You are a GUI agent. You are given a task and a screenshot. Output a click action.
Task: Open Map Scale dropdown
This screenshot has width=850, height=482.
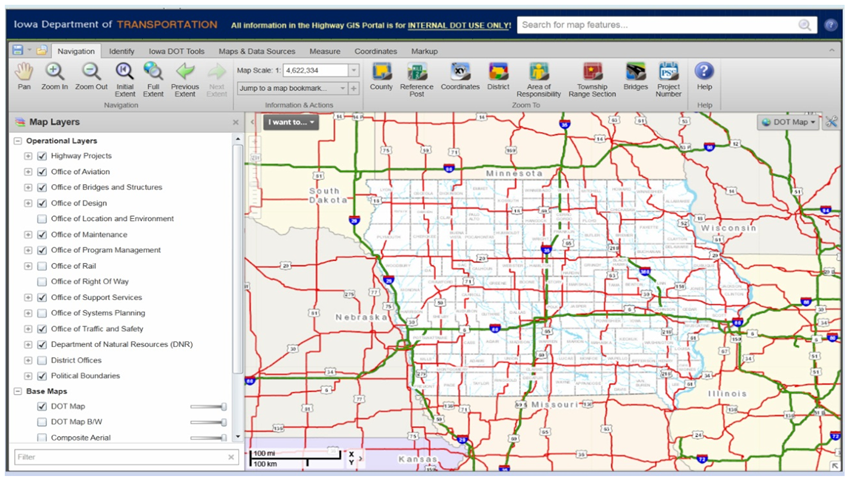tap(354, 70)
